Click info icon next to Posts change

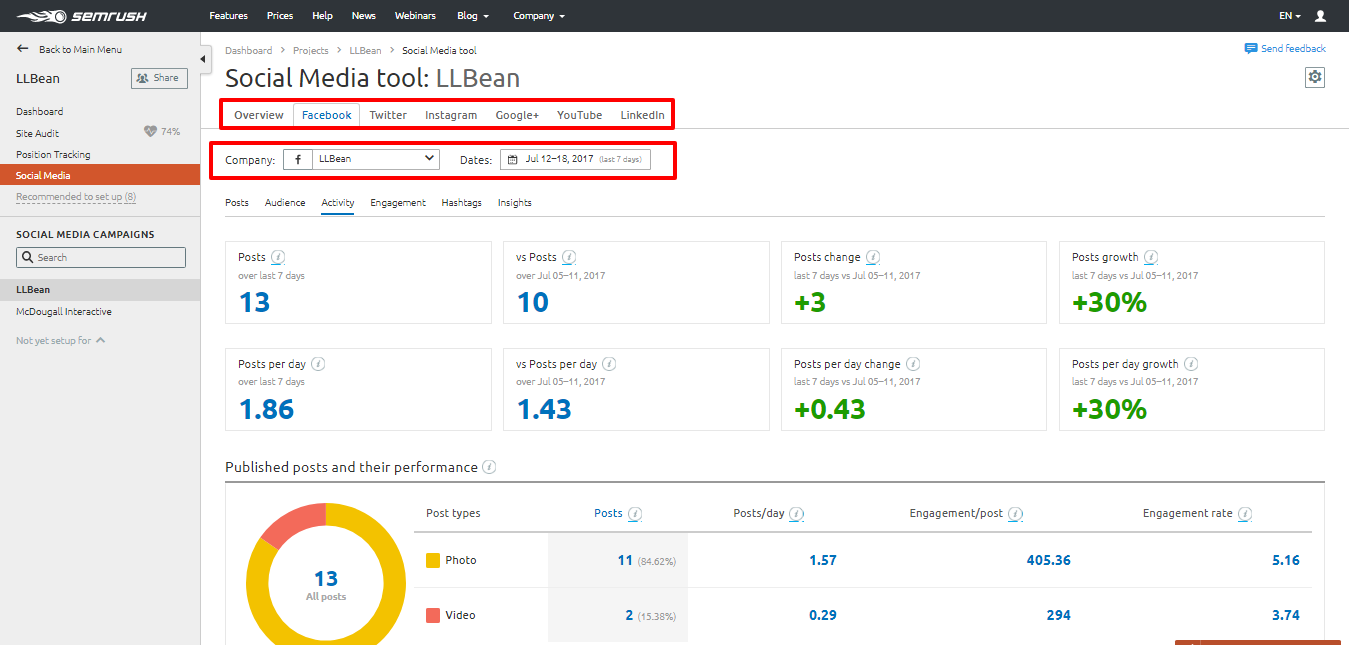coord(872,257)
